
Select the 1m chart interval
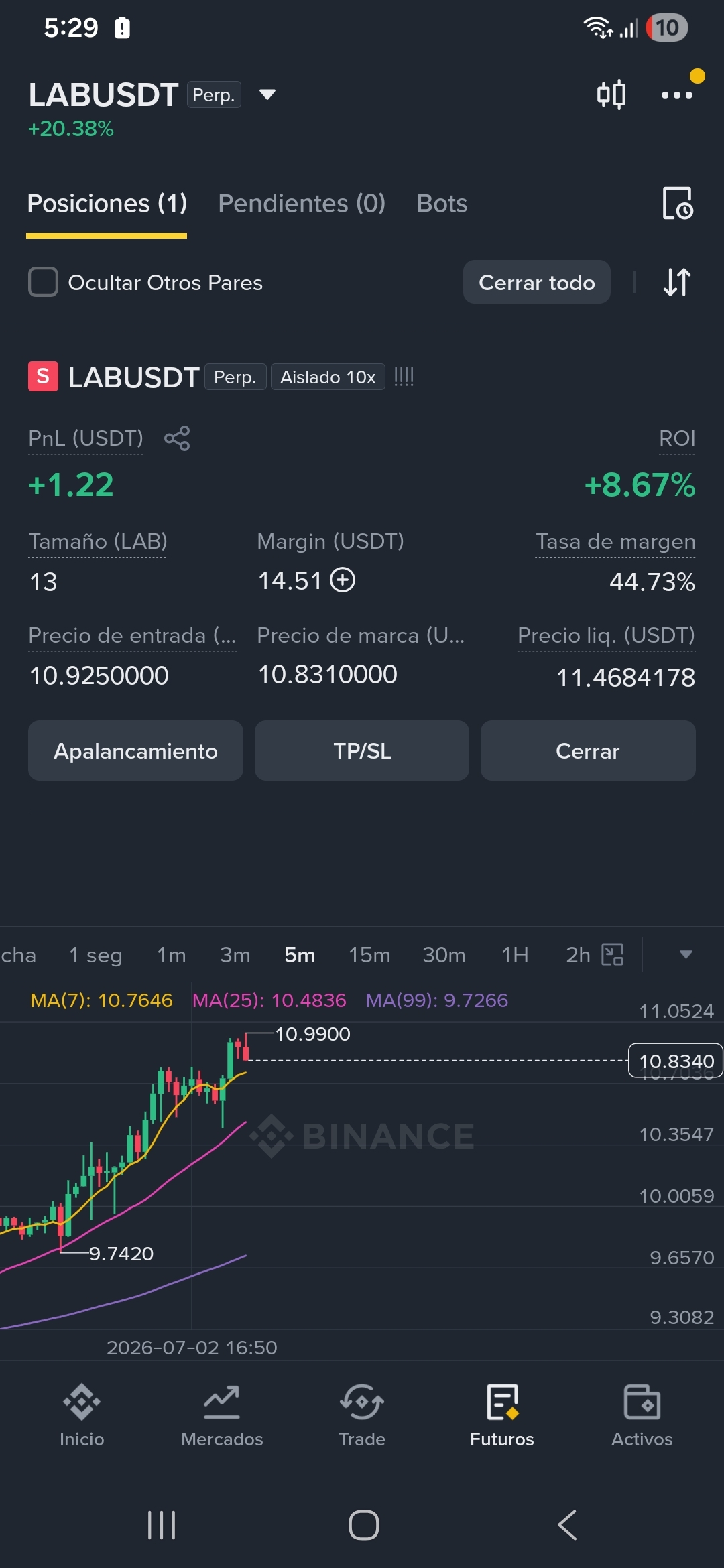point(172,955)
